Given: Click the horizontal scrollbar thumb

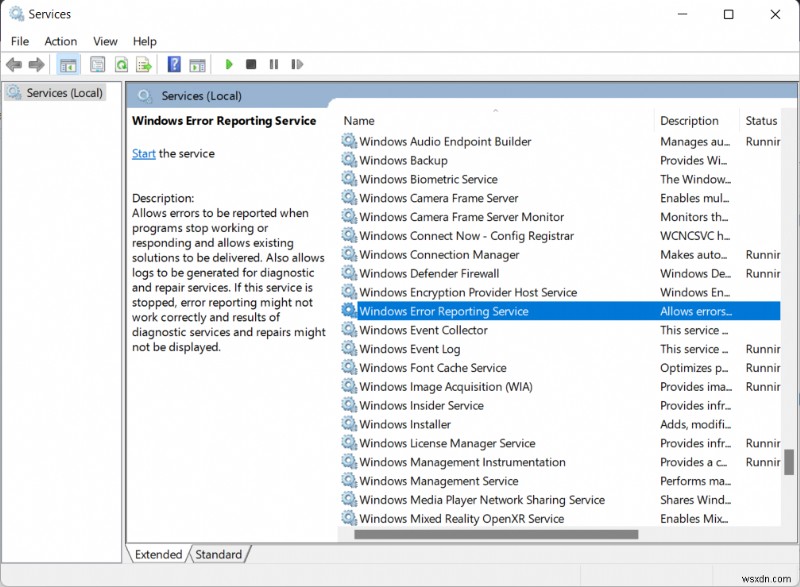Looking at the screenshot, I should pos(496,534).
